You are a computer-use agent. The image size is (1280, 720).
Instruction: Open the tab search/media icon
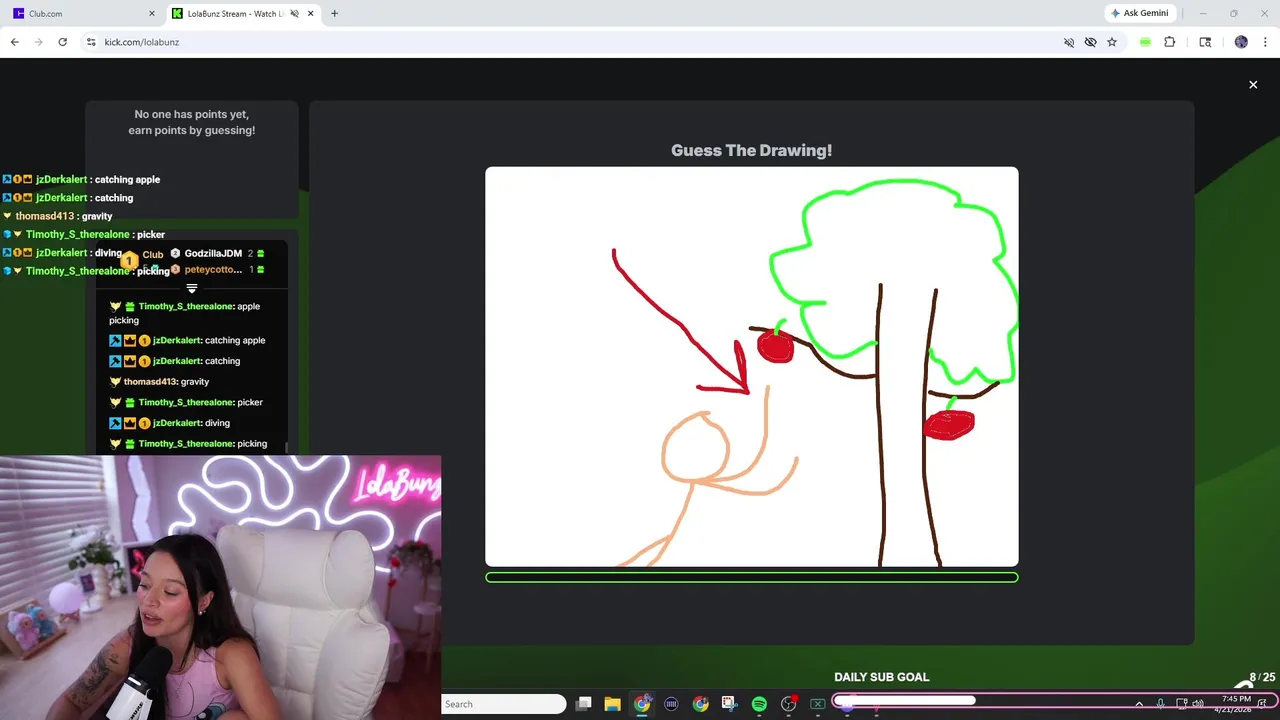coord(1205,42)
